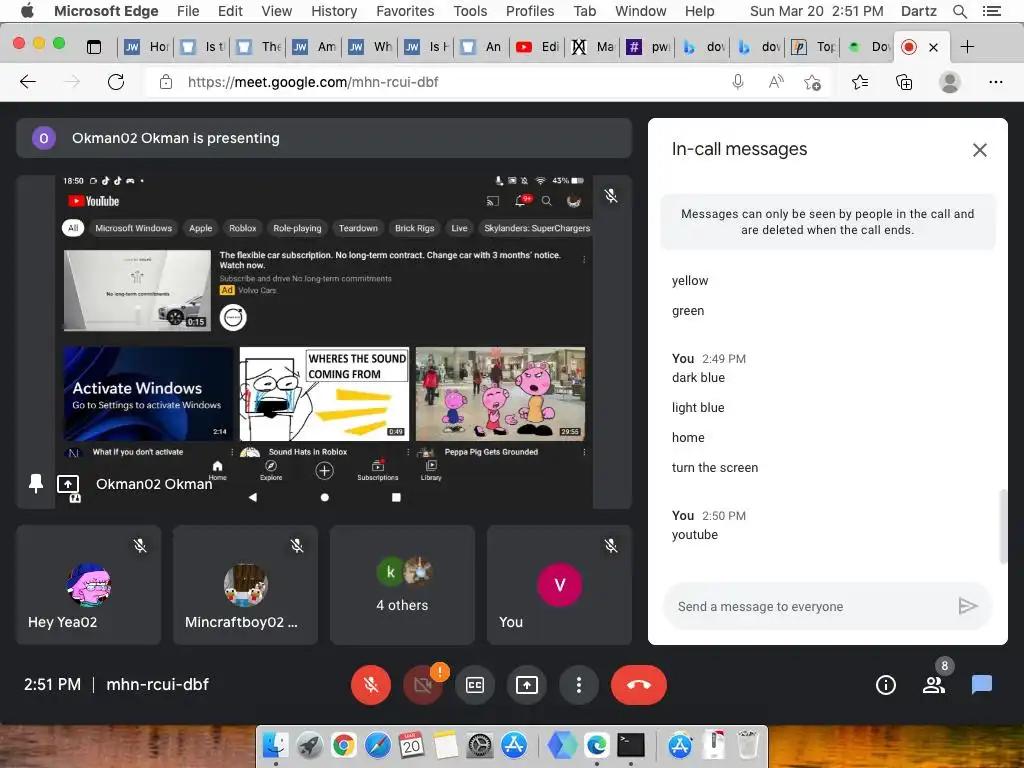Open a new browser tab

(967, 46)
